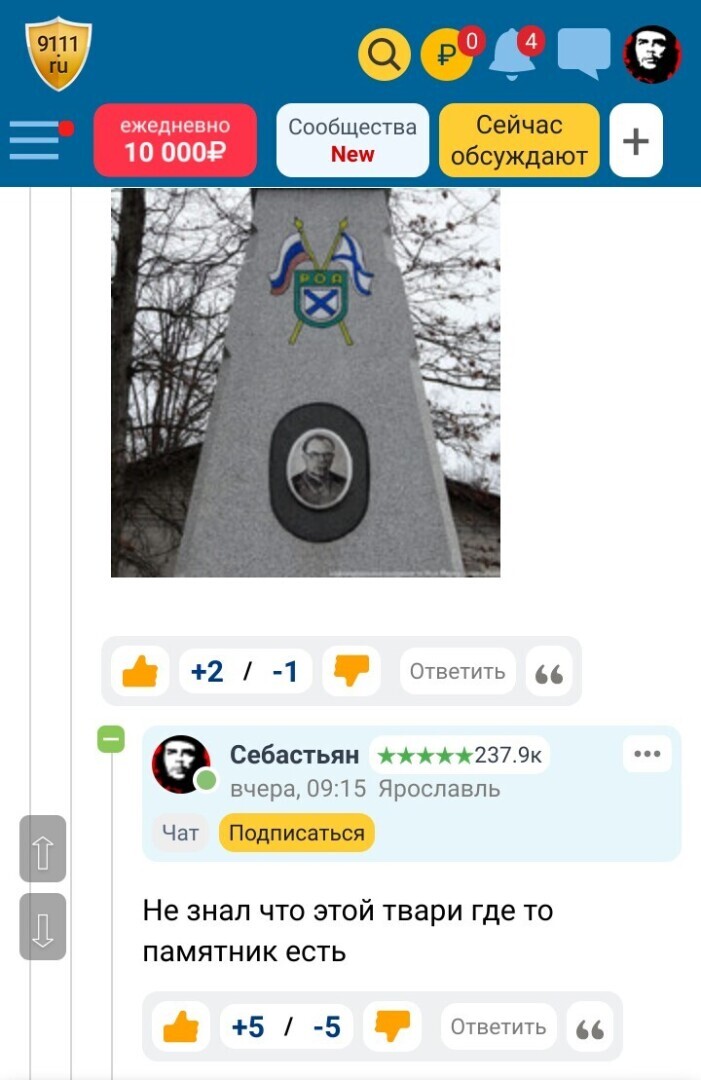Viewport: 701px width, 1080px height.
Task: Quote the comment under the monument photo
Action: pyautogui.click(x=549, y=672)
